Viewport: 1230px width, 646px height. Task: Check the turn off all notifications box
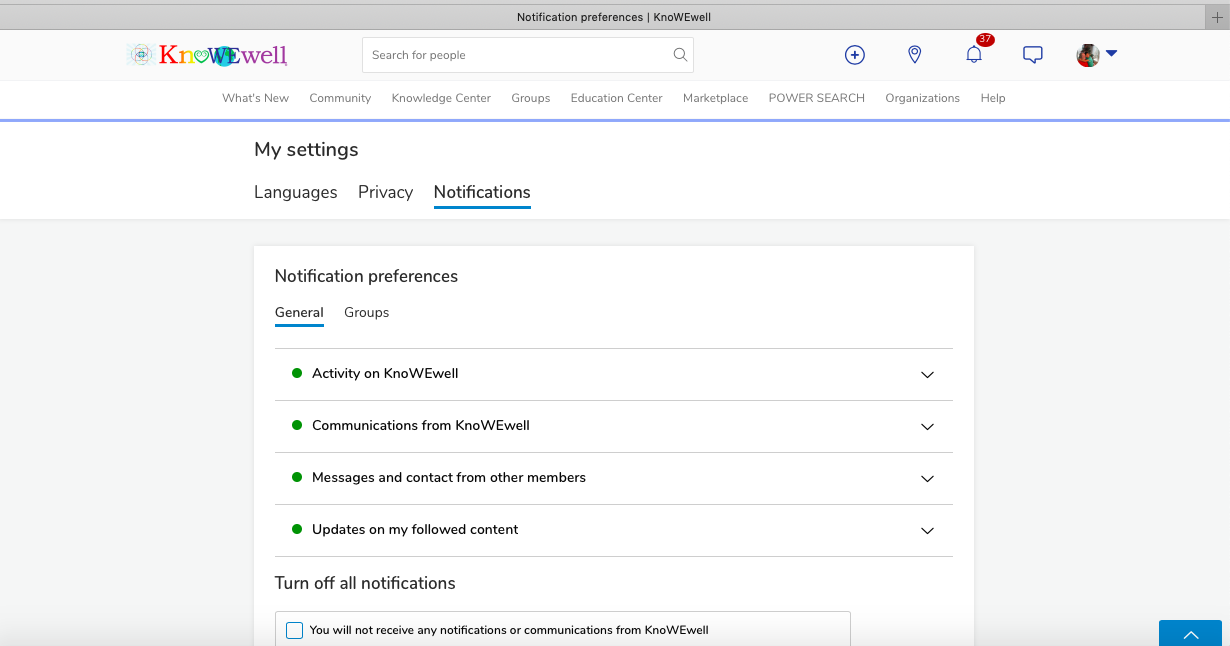(x=294, y=630)
